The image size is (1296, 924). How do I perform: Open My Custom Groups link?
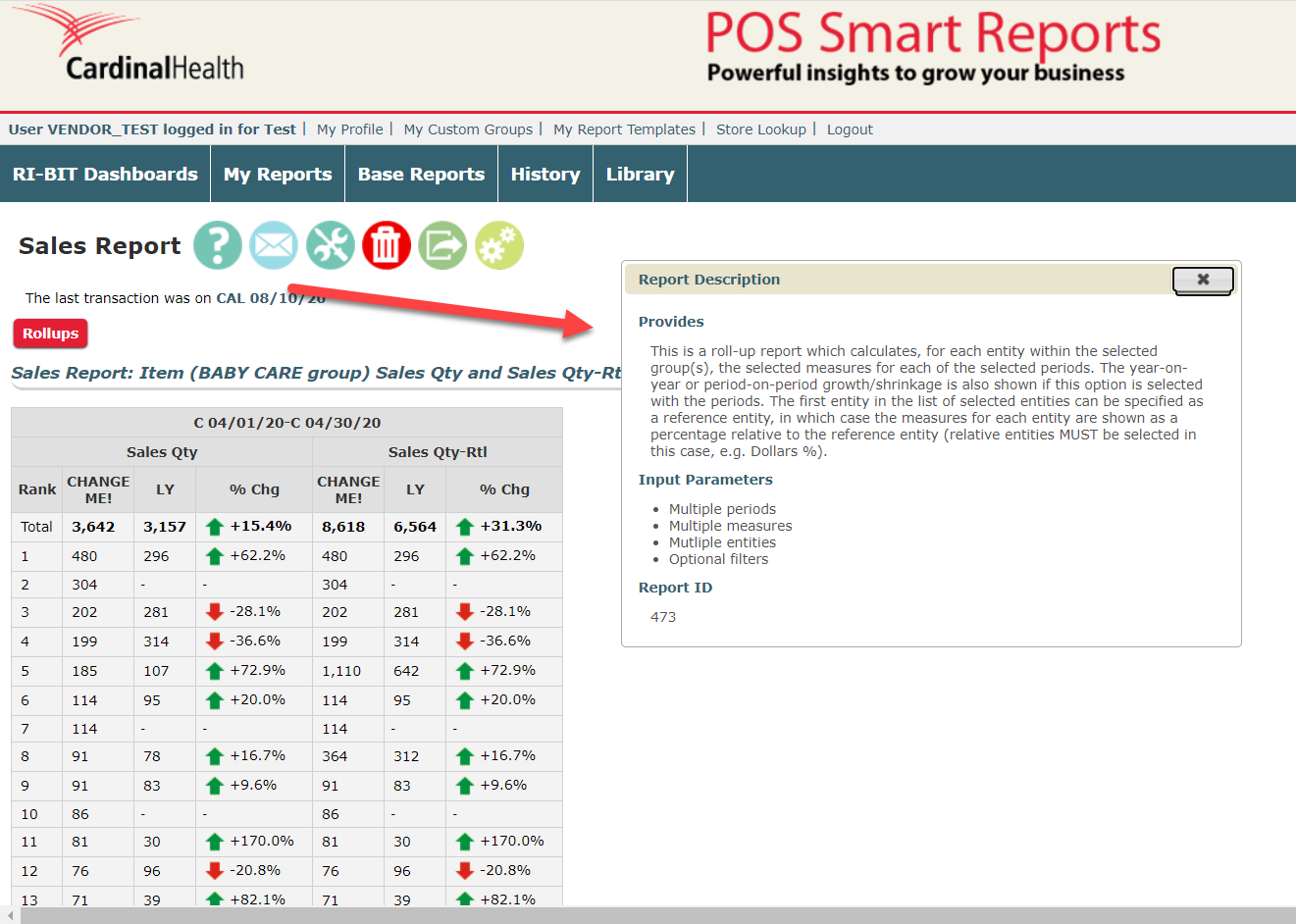(x=468, y=129)
